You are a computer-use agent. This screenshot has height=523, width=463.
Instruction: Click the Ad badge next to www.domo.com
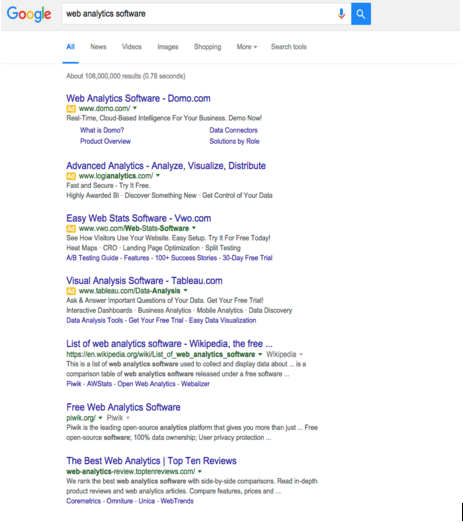click(x=71, y=108)
